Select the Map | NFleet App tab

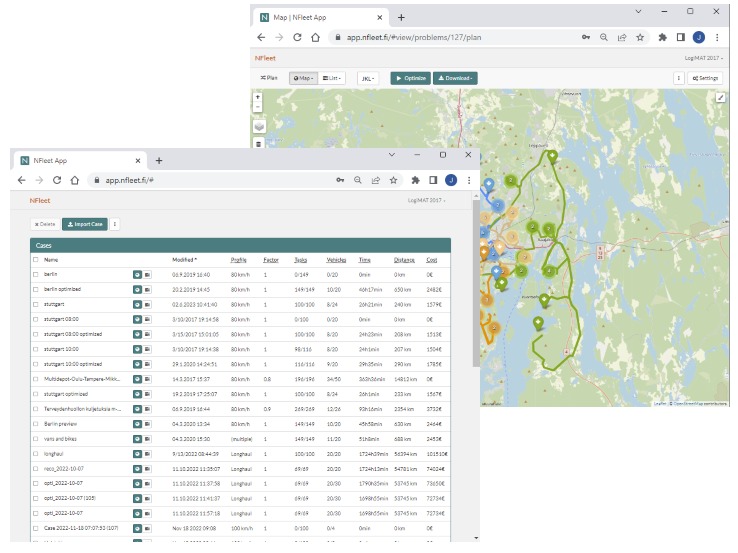click(320, 17)
